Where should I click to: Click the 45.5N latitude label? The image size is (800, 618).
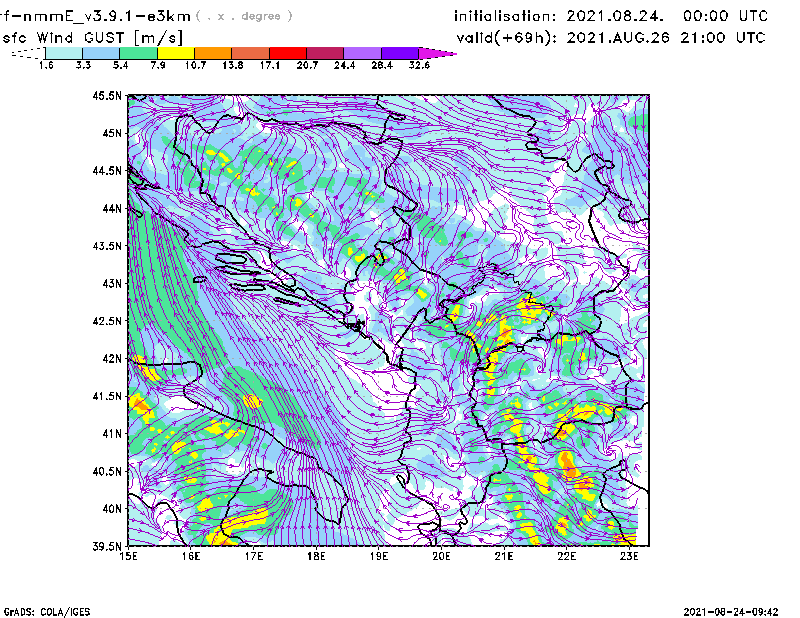[107, 95]
